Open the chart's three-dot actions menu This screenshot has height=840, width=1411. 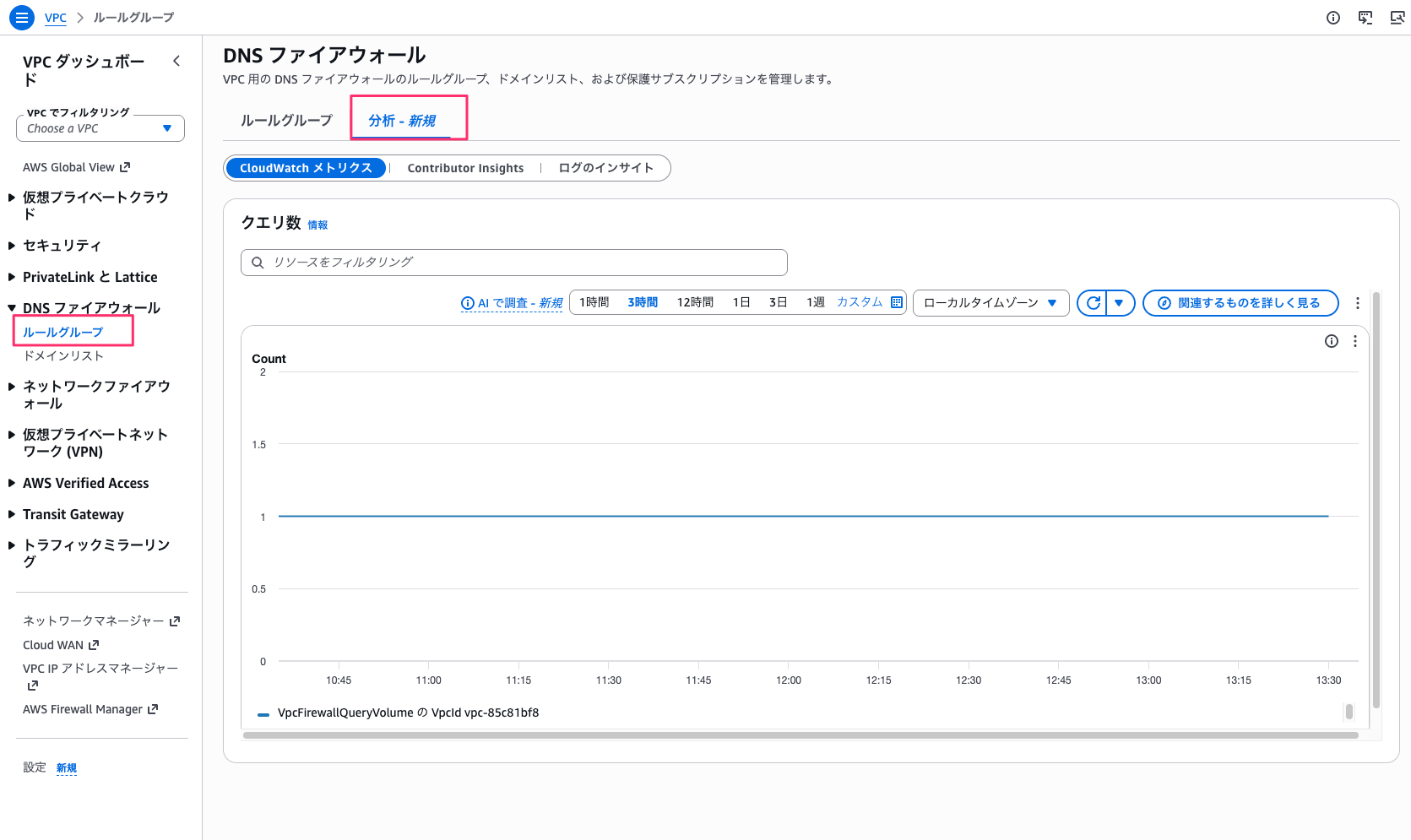(x=1355, y=341)
